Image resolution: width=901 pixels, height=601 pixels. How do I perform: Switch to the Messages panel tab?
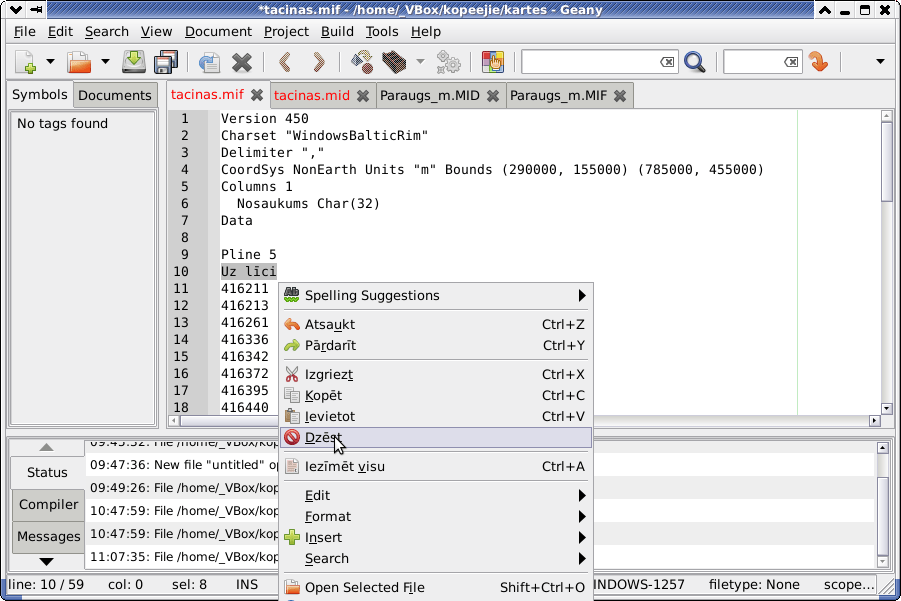[x=48, y=537]
